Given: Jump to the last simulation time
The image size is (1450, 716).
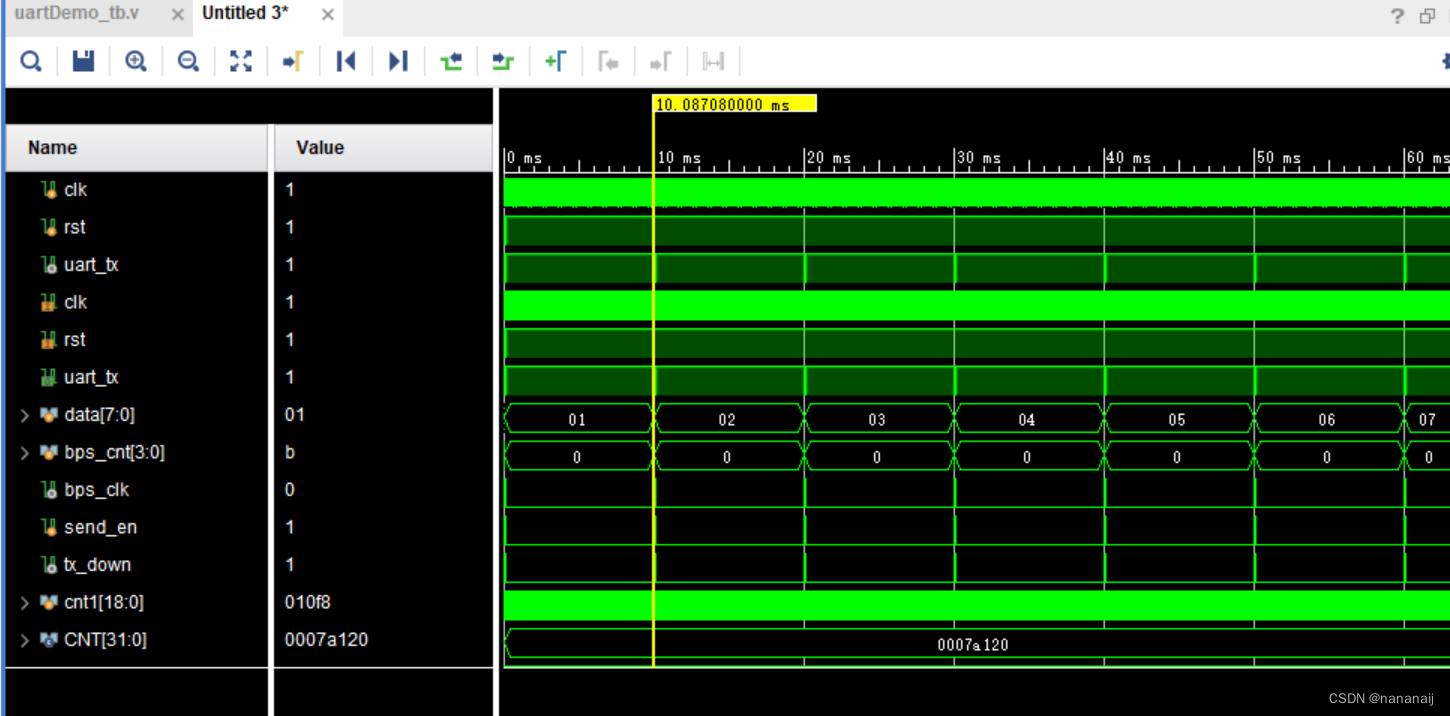Looking at the screenshot, I should (x=398, y=62).
